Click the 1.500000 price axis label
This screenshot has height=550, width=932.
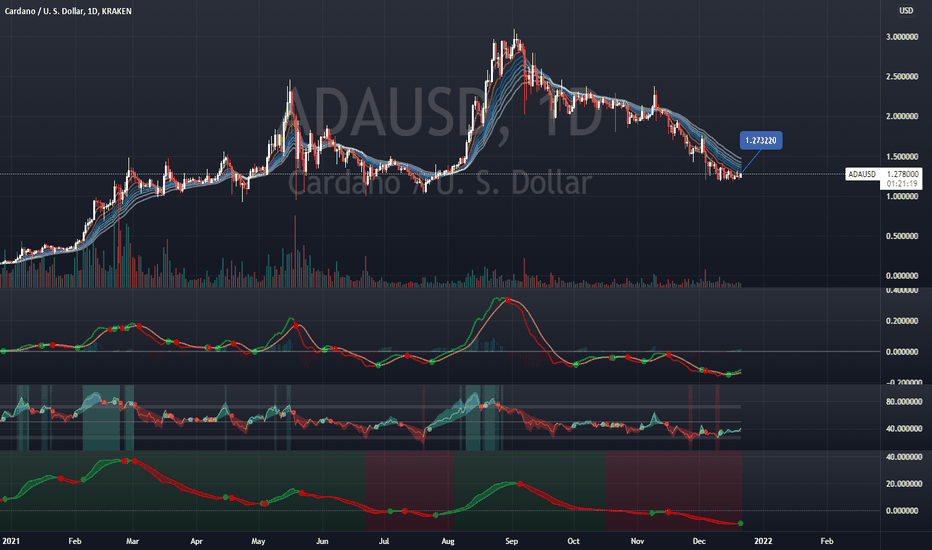point(902,157)
